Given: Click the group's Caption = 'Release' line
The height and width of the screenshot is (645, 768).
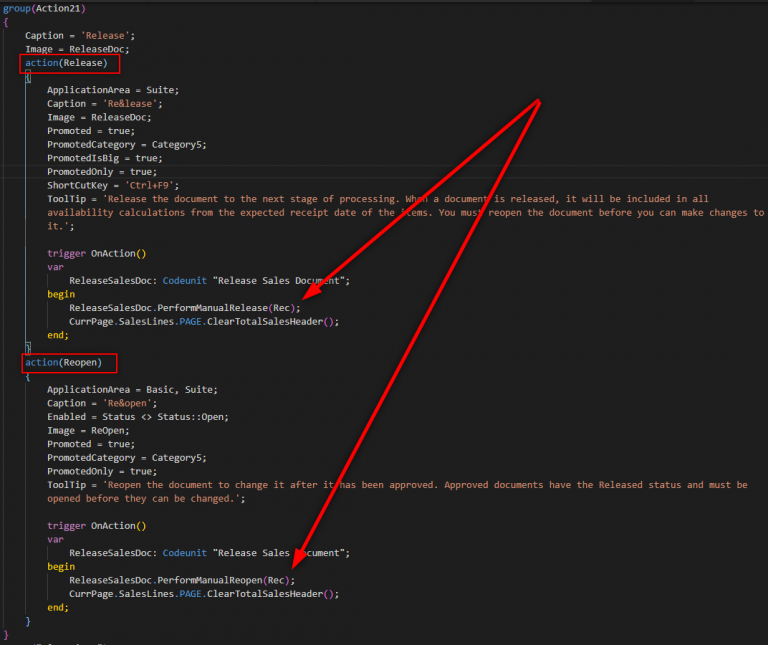Looking at the screenshot, I should point(73,36).
